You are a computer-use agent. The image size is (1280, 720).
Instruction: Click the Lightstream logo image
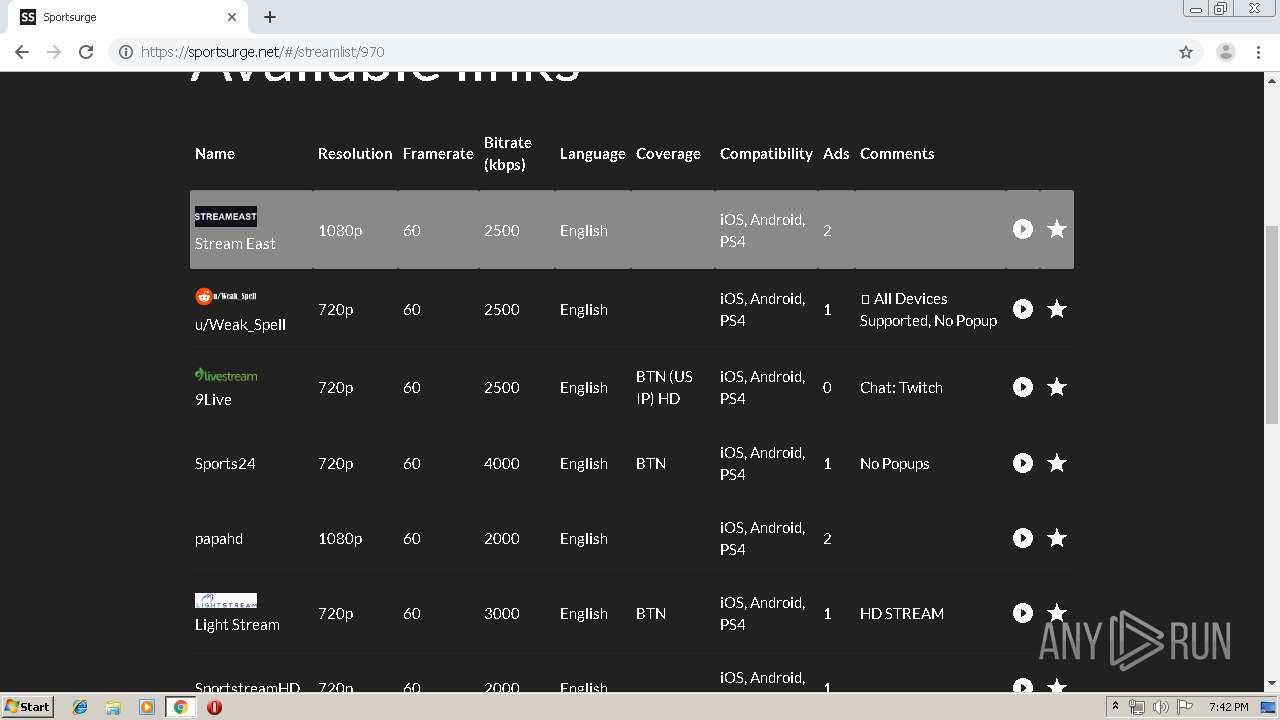coord(226,600)
